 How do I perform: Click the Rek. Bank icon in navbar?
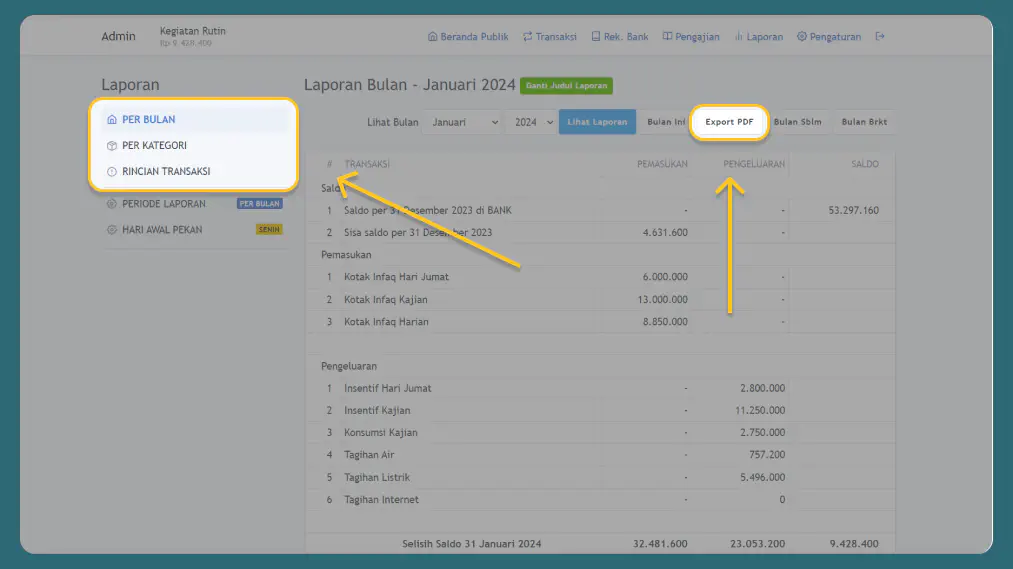(596, 37)
